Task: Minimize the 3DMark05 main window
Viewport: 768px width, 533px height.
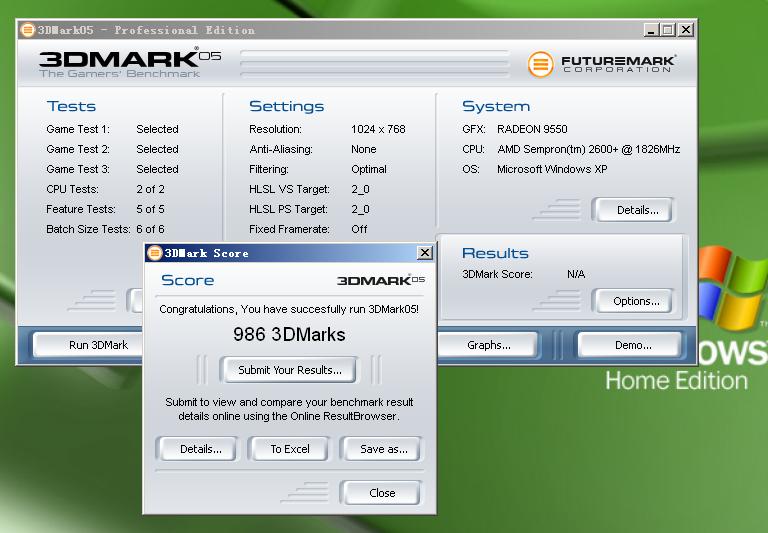Action: click(x=651, y=30)
